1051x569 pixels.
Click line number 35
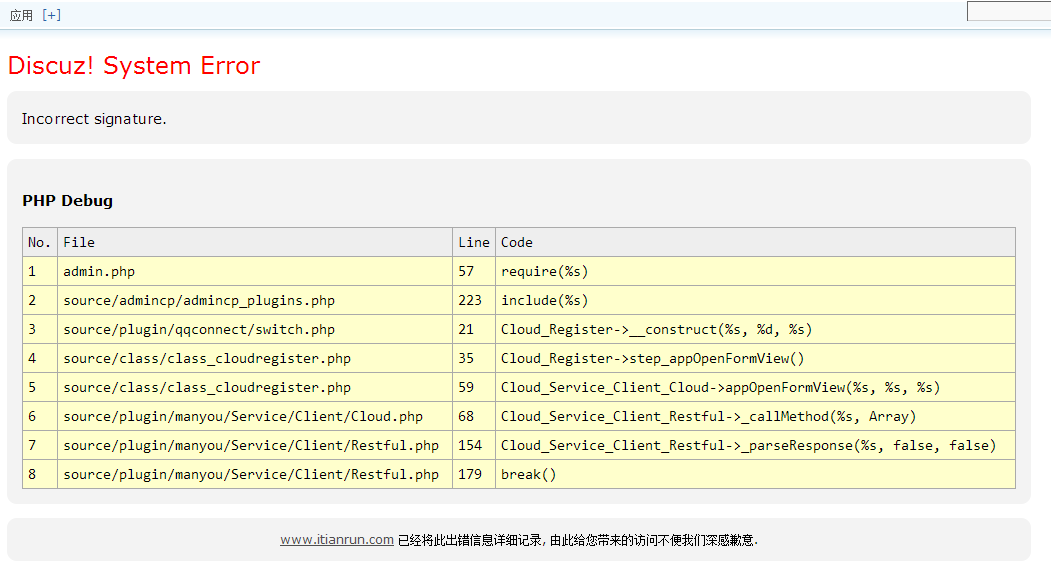[x=474, y=358]
